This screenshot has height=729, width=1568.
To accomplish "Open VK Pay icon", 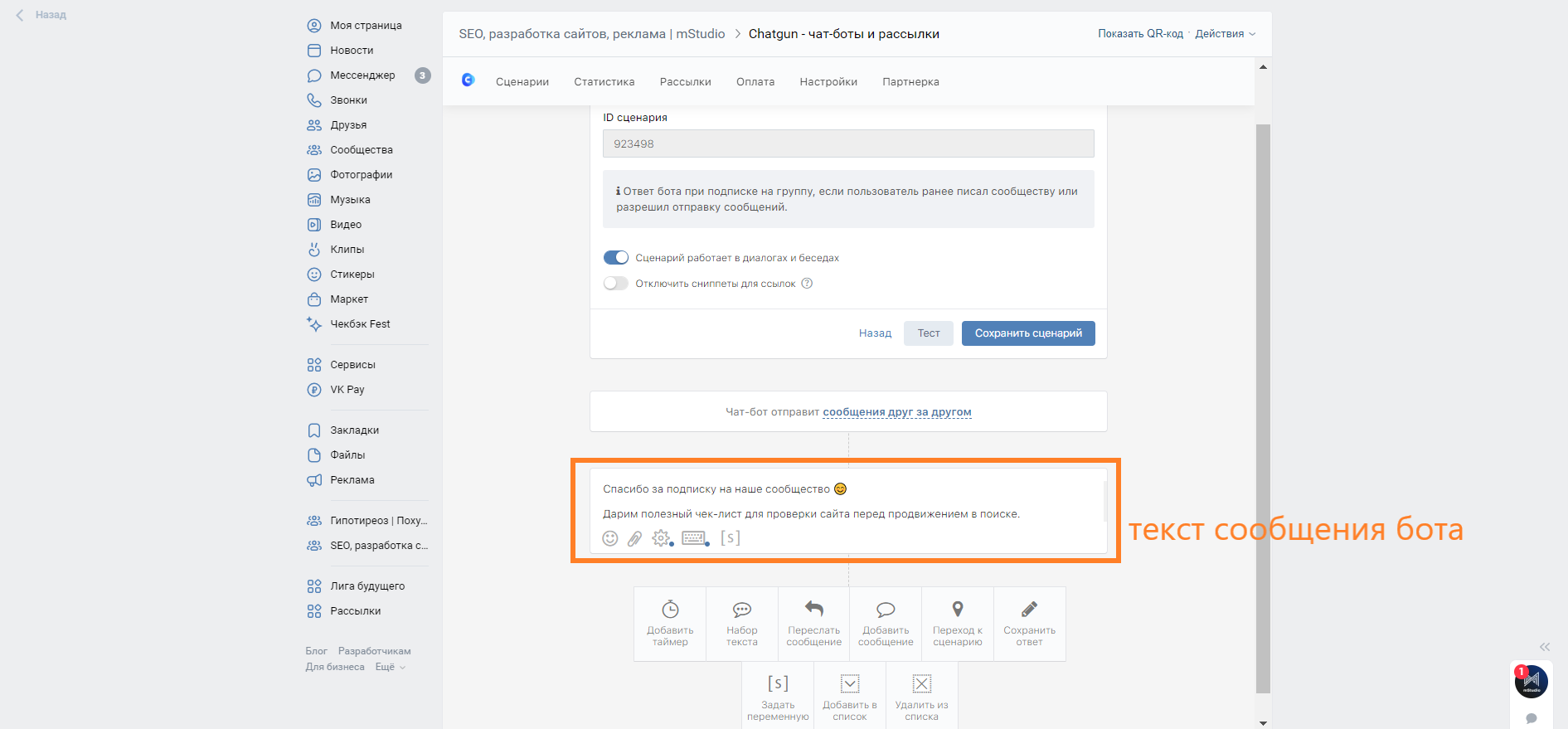I will [314, 390].
